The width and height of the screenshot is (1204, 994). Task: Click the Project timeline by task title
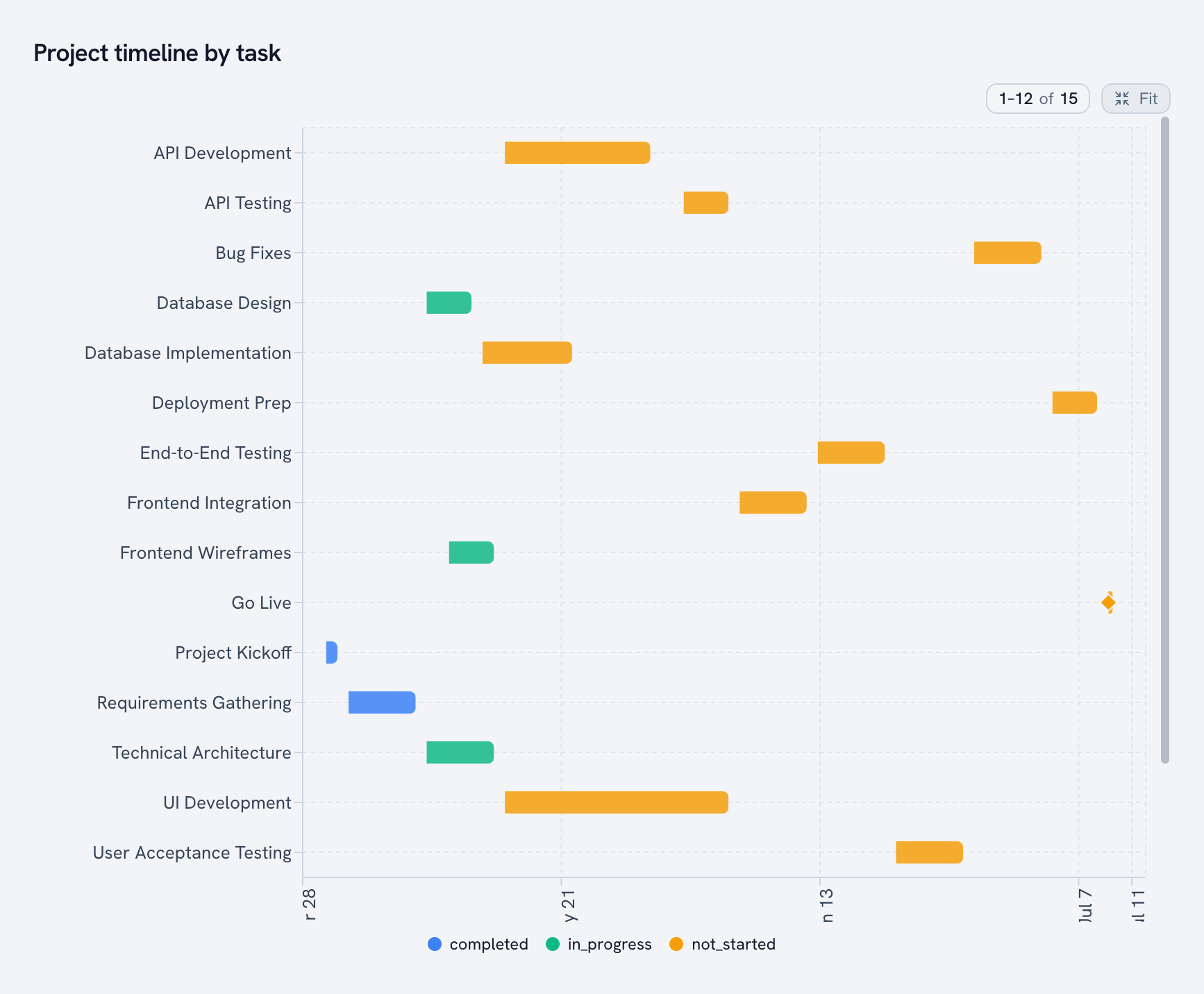[157, 53]
